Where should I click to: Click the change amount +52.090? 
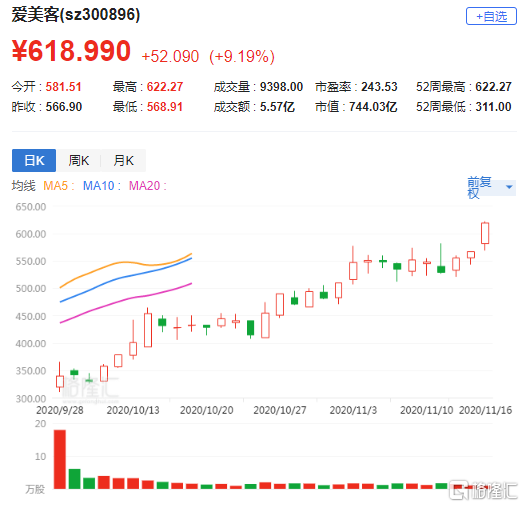[x=170, y=56]
